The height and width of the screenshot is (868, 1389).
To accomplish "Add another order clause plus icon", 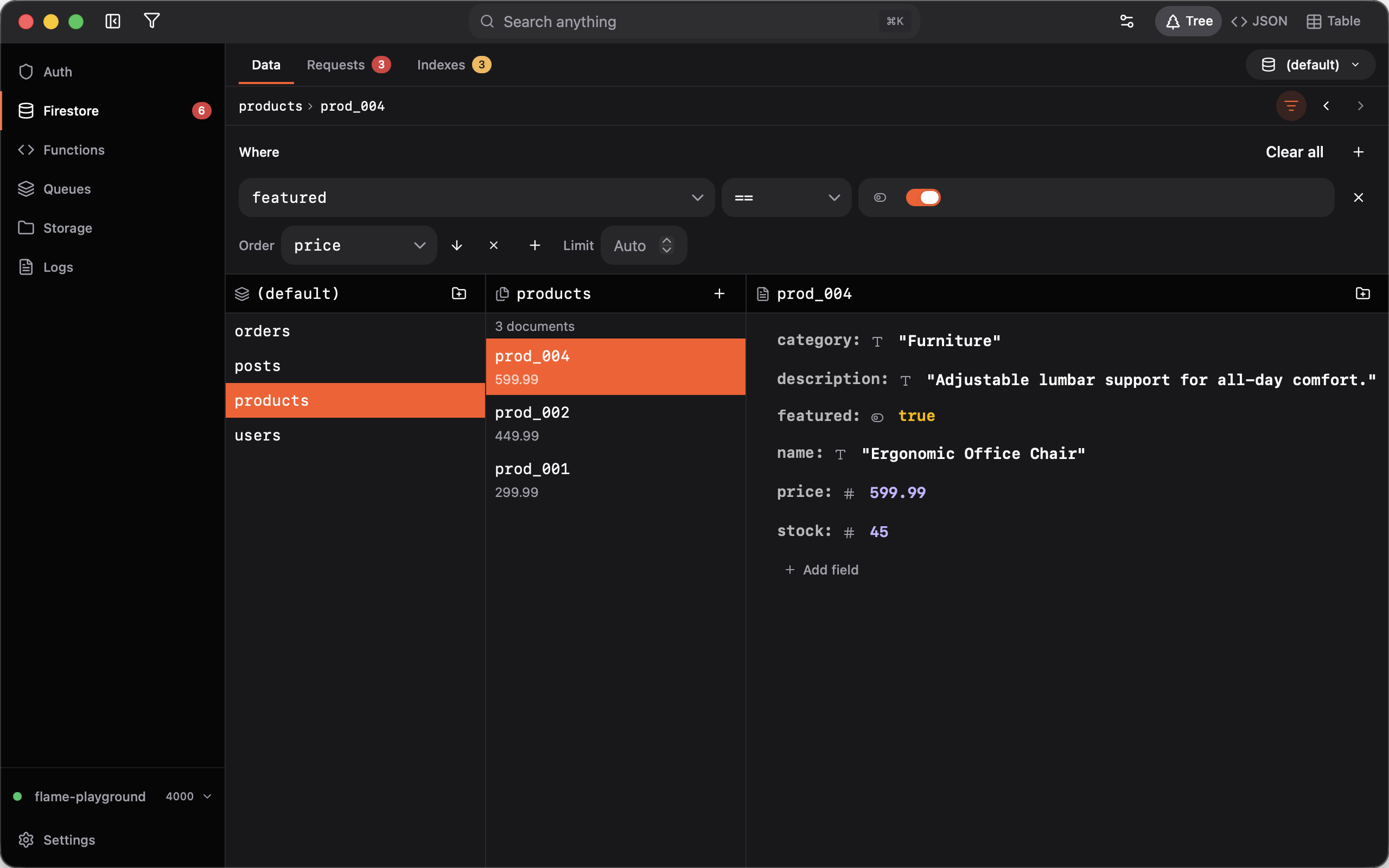I will [534, 246].
